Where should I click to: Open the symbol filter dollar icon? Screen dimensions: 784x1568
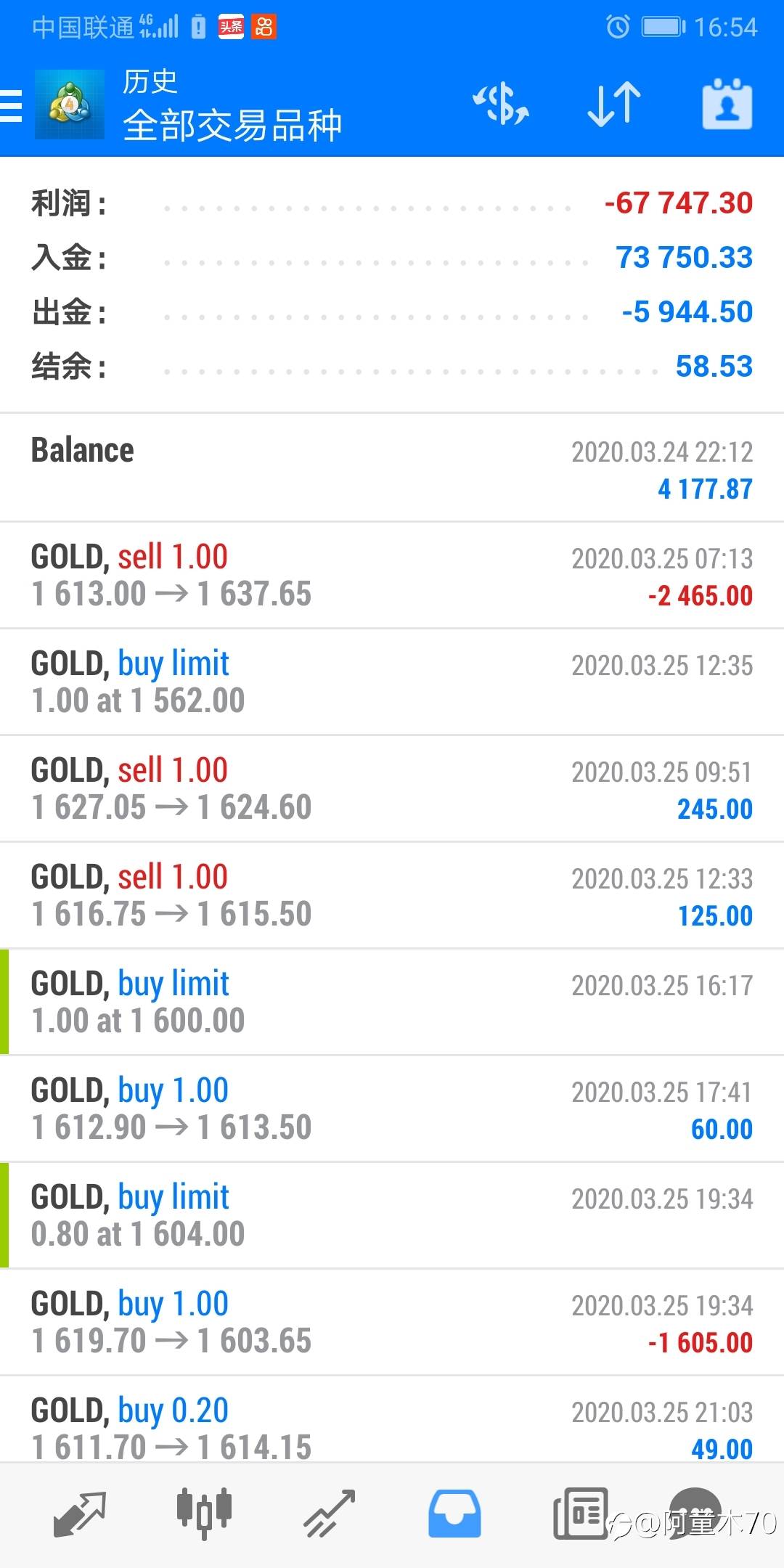click(501, 105)
